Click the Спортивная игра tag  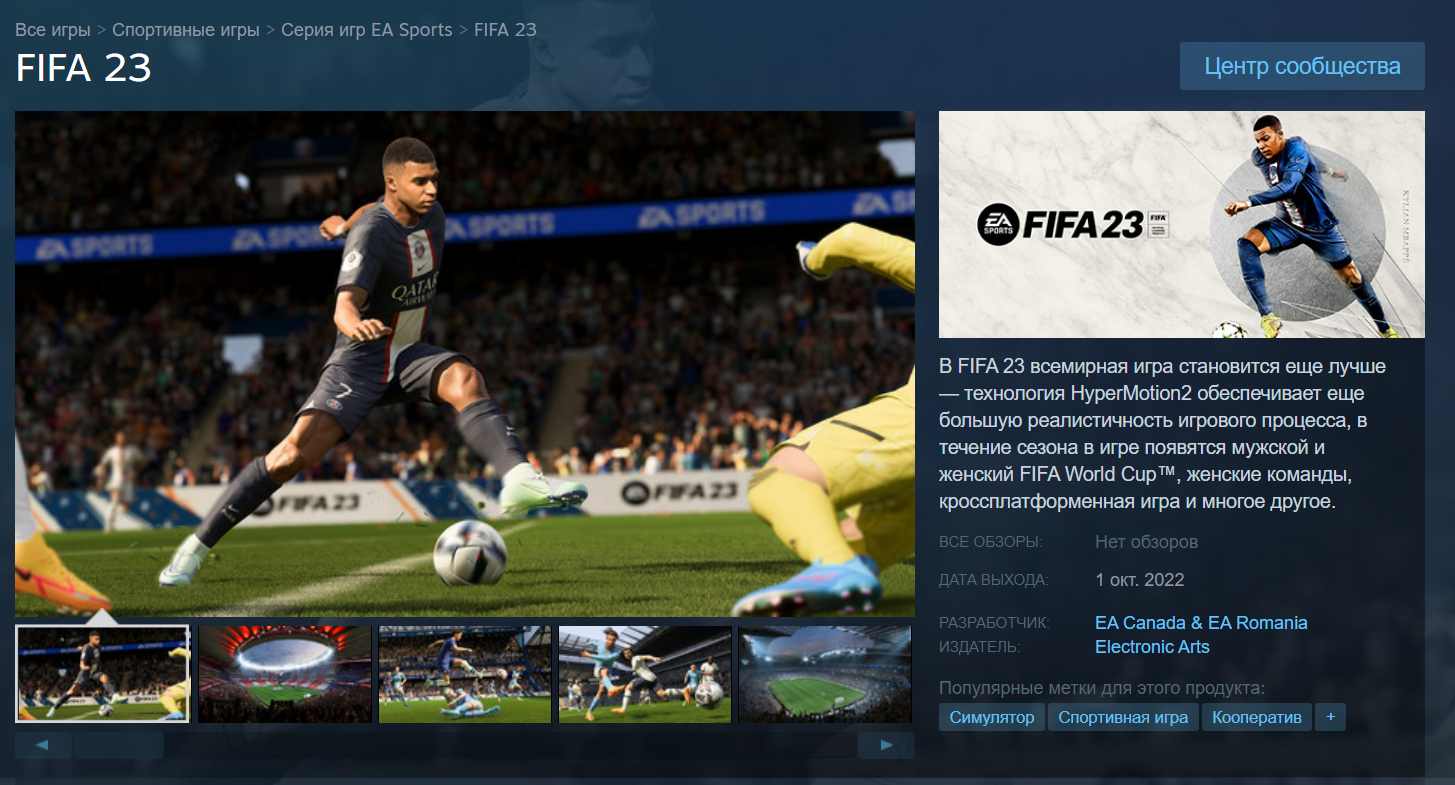[1123, 717]
